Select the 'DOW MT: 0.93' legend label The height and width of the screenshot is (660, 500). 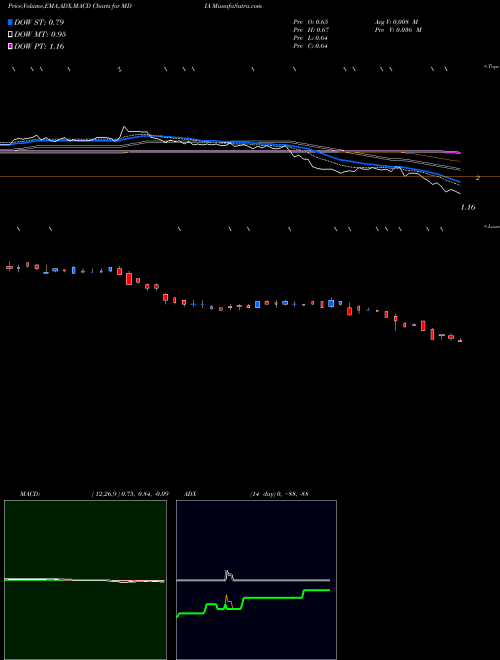click(x=40, y=35)
